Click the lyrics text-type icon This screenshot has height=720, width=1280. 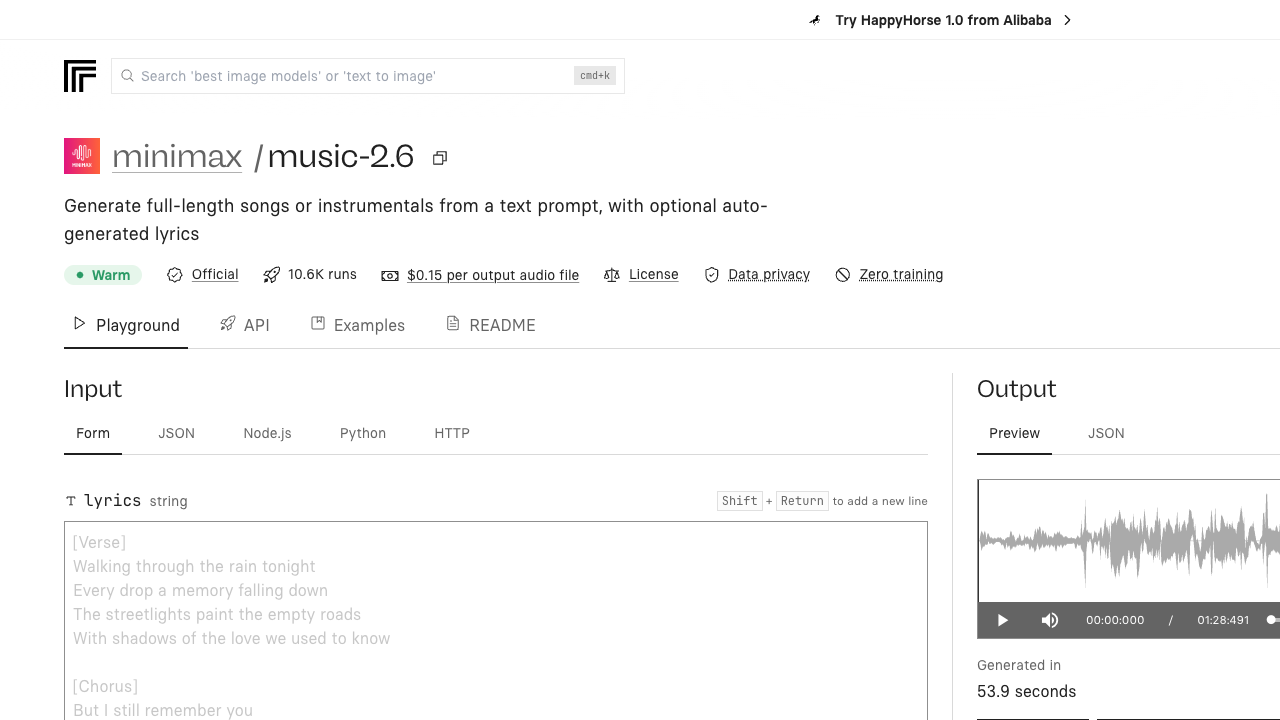[x=71, y=501]
